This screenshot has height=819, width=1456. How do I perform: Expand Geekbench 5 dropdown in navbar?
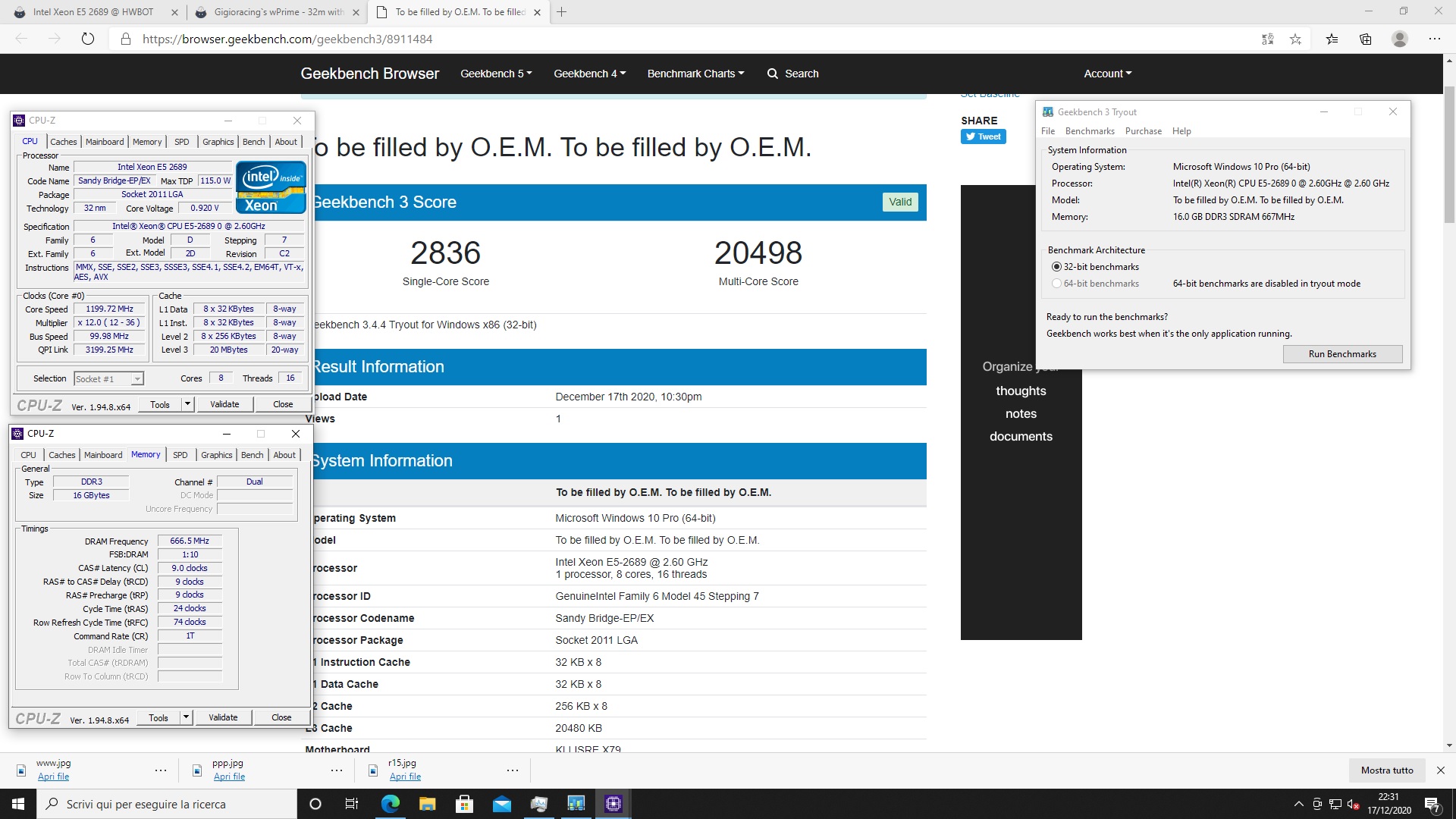point(496,74)
